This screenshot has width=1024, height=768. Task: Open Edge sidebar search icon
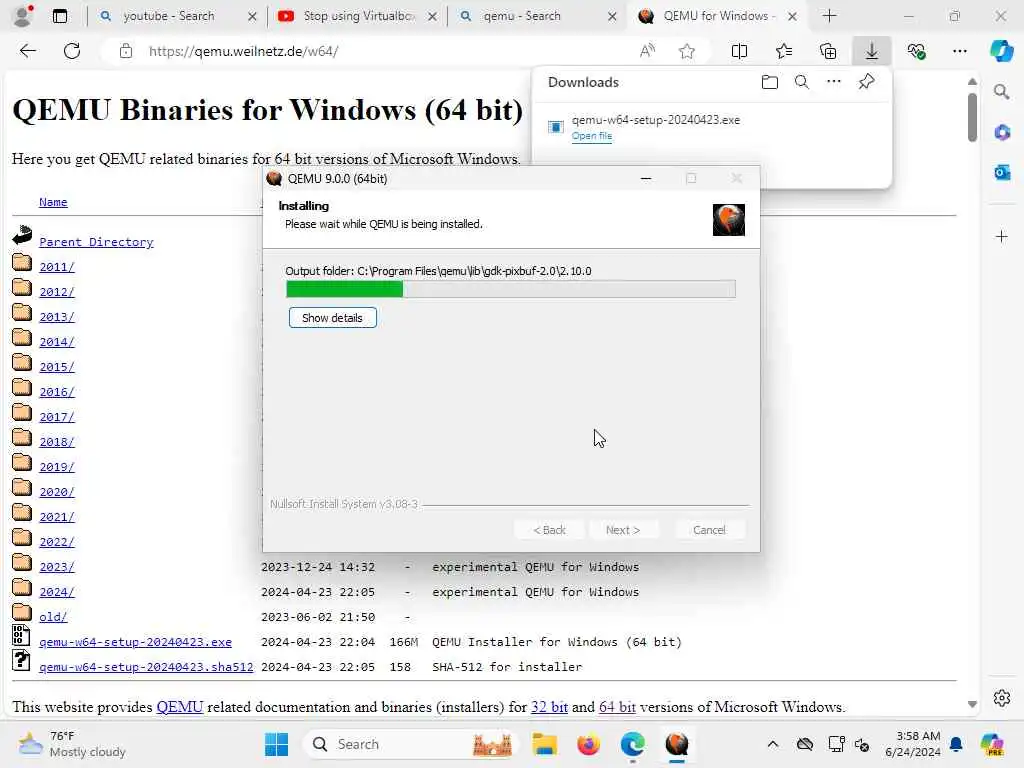pyautogui.click(x=1002, y=92)
